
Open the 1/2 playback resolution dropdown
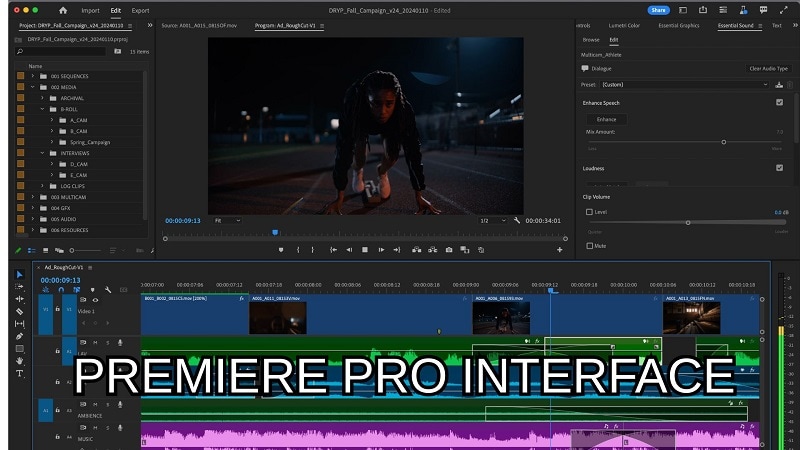(492, 220)
